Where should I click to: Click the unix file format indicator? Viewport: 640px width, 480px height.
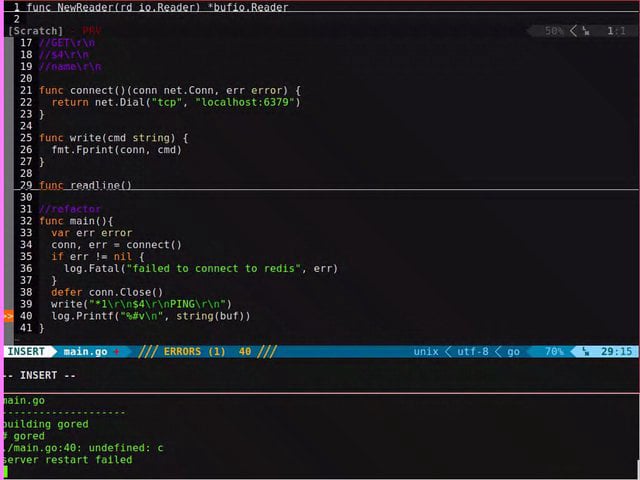[x=426, y=352]
